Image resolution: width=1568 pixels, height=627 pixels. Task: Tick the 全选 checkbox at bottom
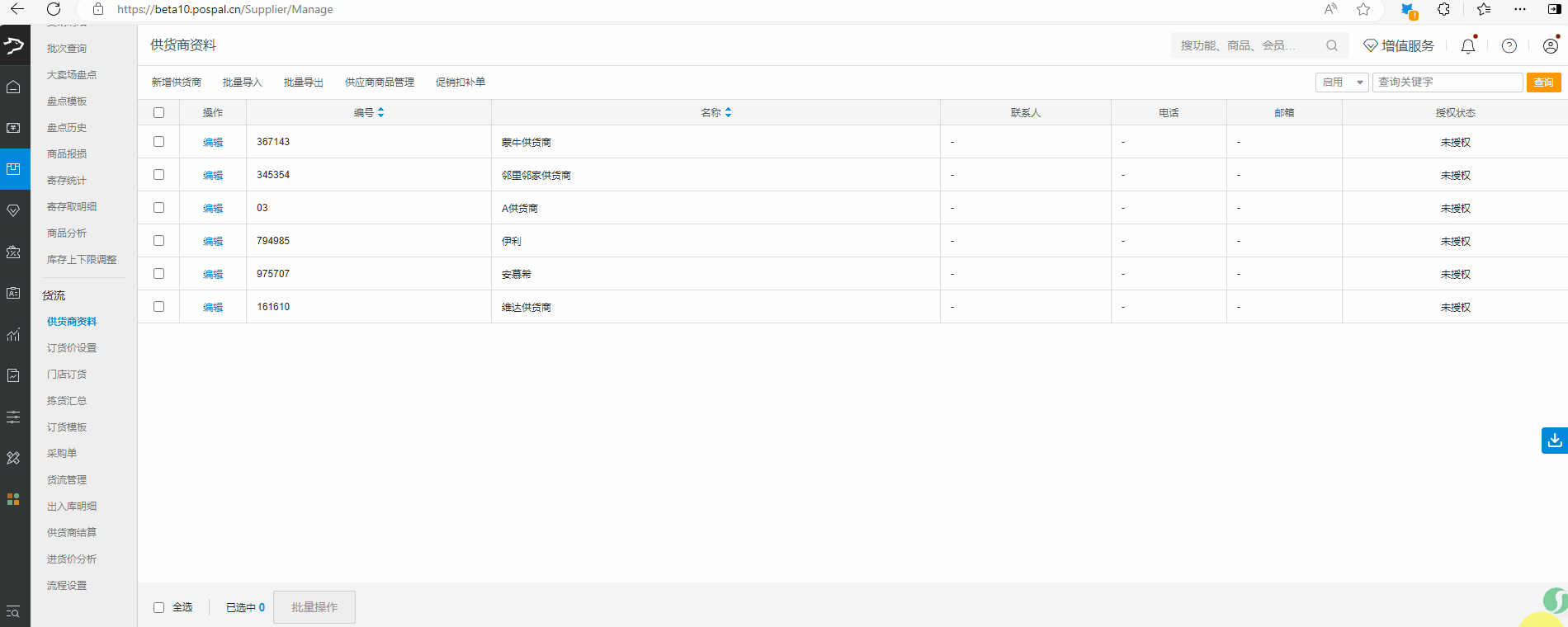tap(158, 607)
